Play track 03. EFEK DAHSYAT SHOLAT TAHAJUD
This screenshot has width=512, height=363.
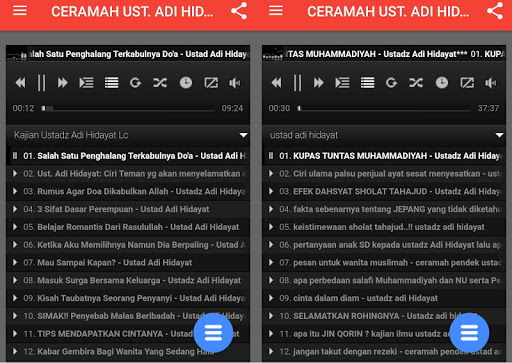[x=384, y=191]
